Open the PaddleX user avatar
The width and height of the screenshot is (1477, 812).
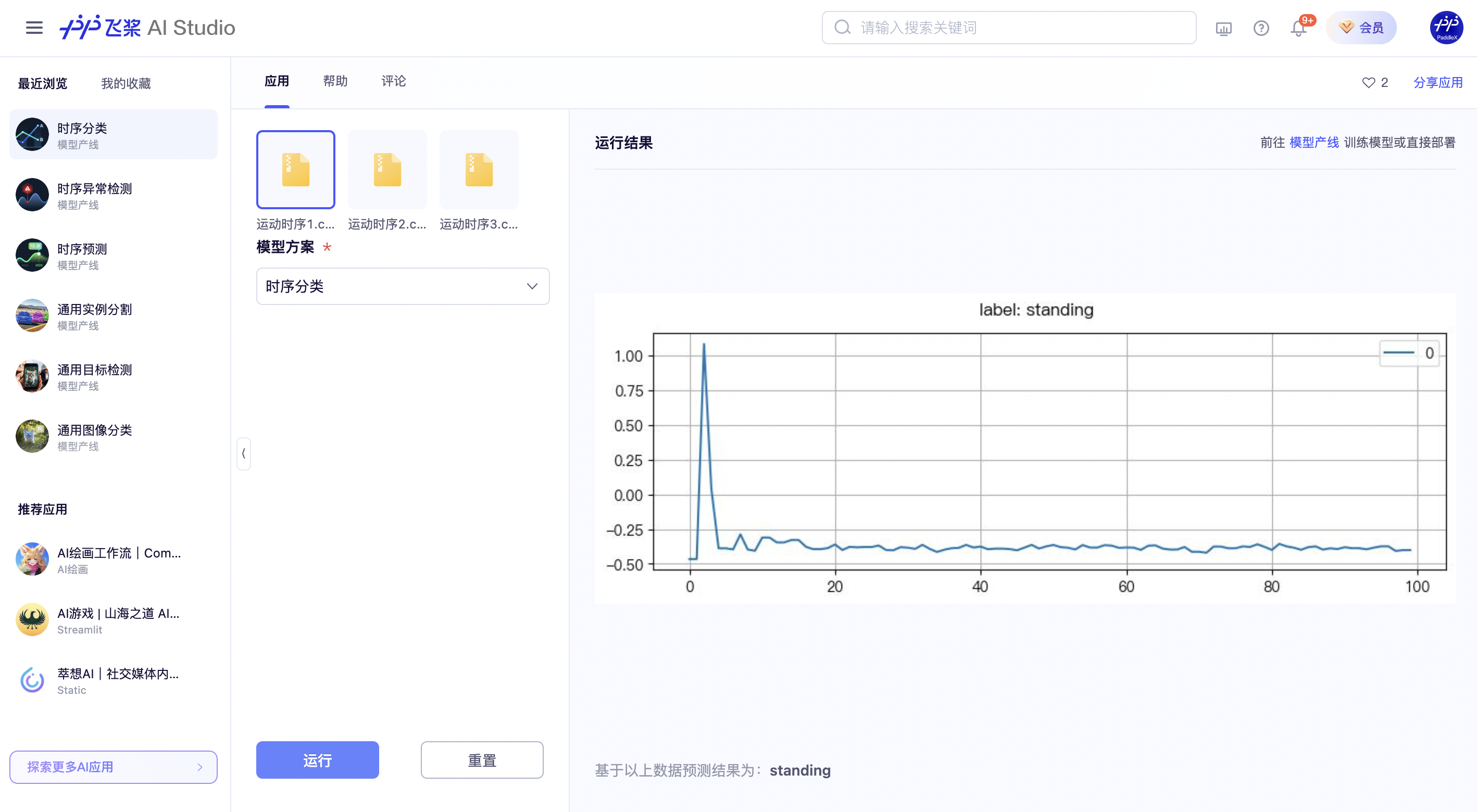pyautogui.click(x=1446, y=27)
